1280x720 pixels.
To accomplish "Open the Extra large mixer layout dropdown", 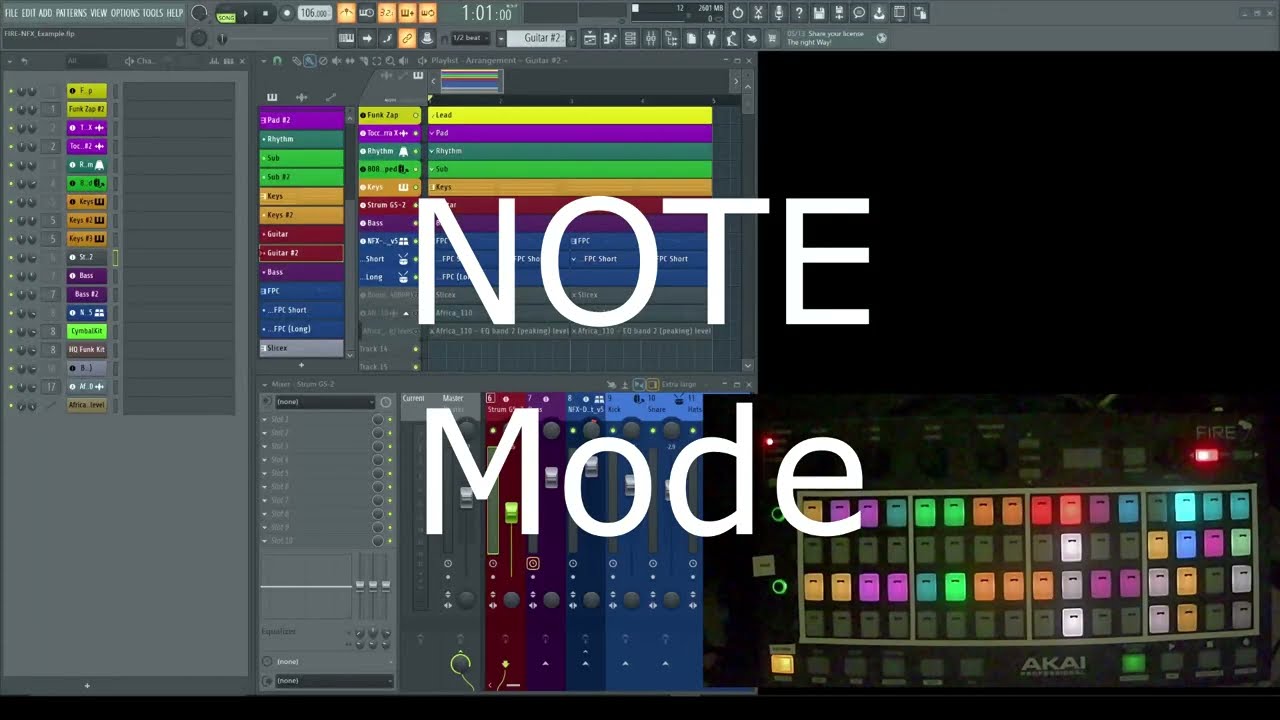I will [684, 384].
